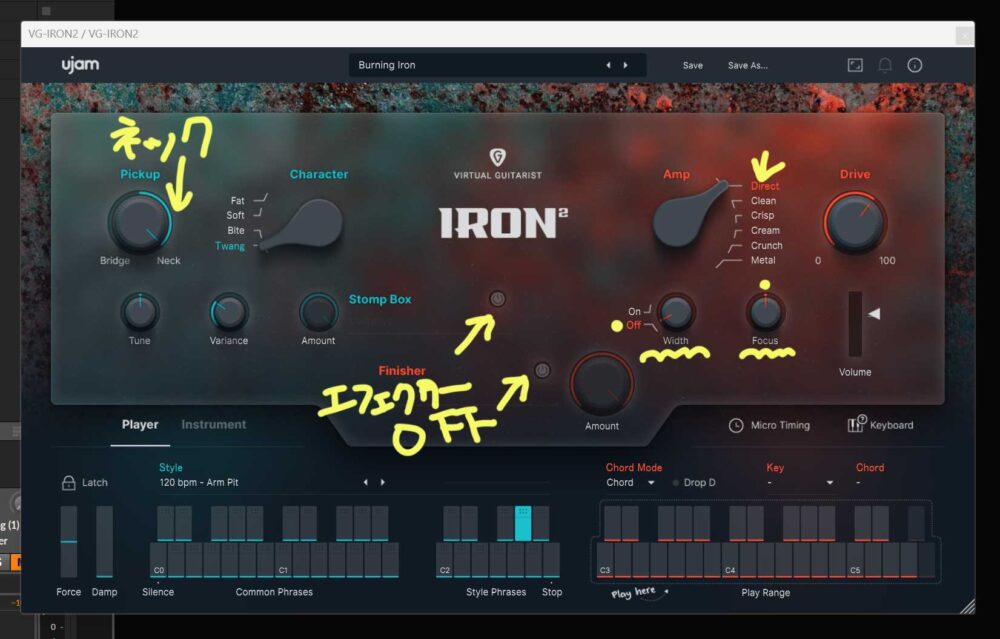Choose the Metal amp
The width and height of the screenshot is (1000, 639).
763,260
